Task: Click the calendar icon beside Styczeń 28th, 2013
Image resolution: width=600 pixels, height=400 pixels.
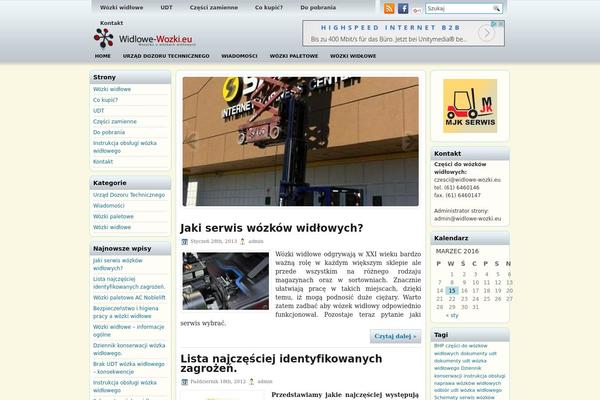Action: (184, 242)
